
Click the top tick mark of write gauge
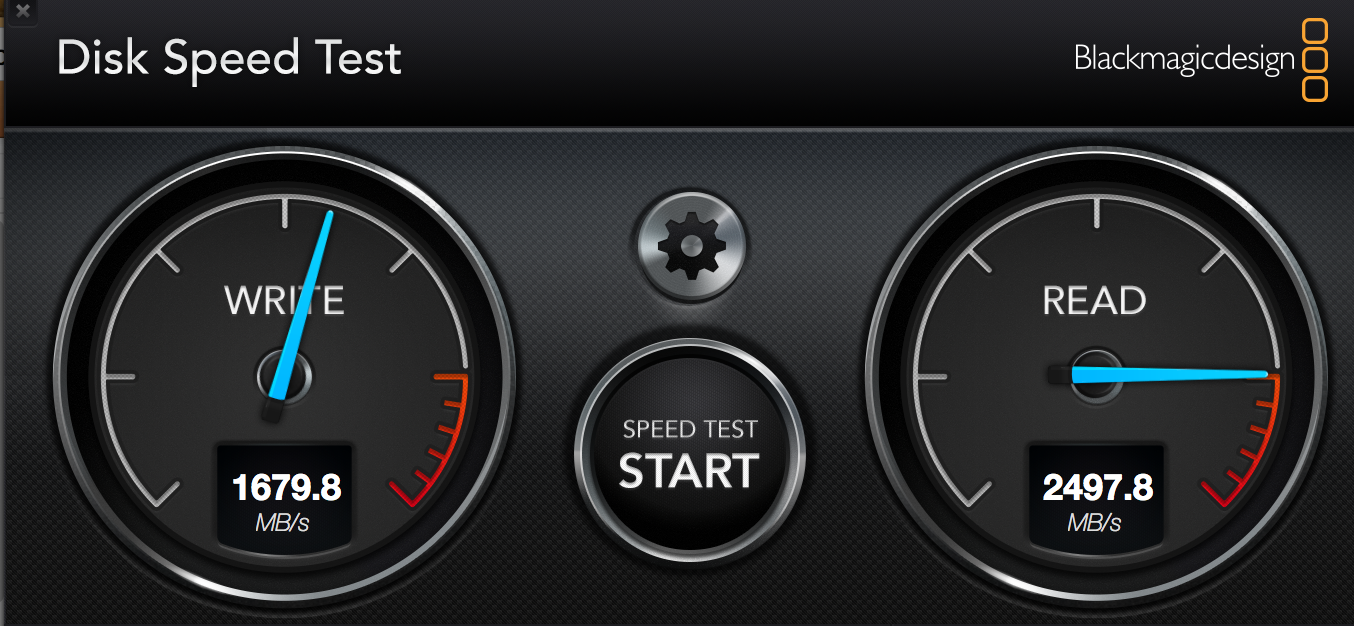[285, 210]
